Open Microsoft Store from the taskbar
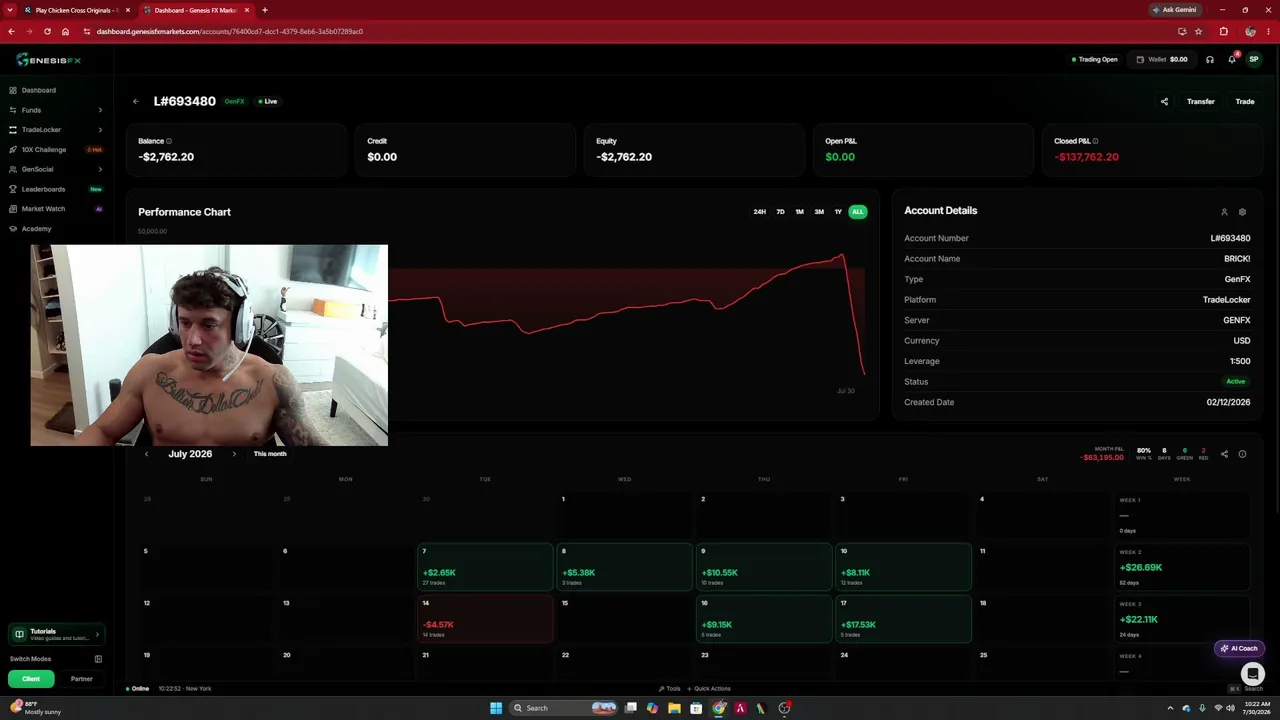Screen dimensions: 1280x720 pos(696,708)
